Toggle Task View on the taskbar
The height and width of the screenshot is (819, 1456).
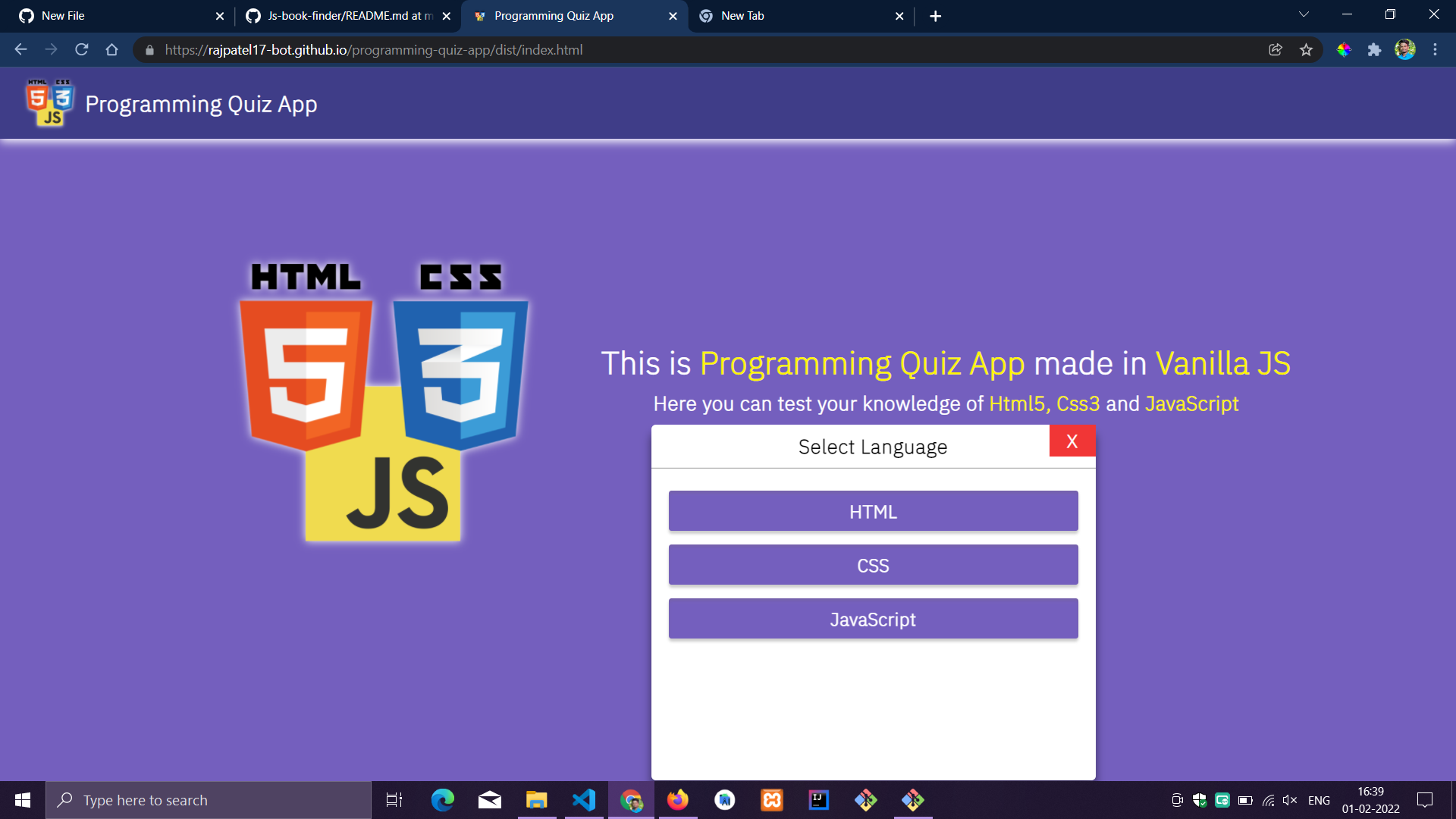tap(394, 800)
